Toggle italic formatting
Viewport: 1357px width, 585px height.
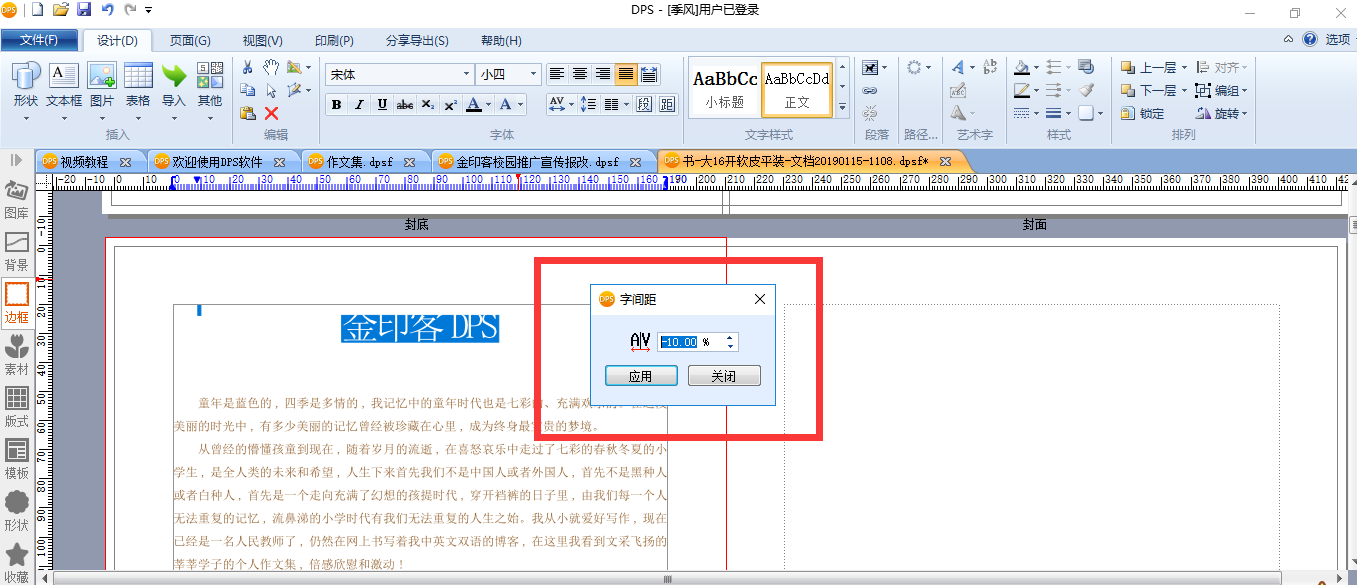coord(359,104)
